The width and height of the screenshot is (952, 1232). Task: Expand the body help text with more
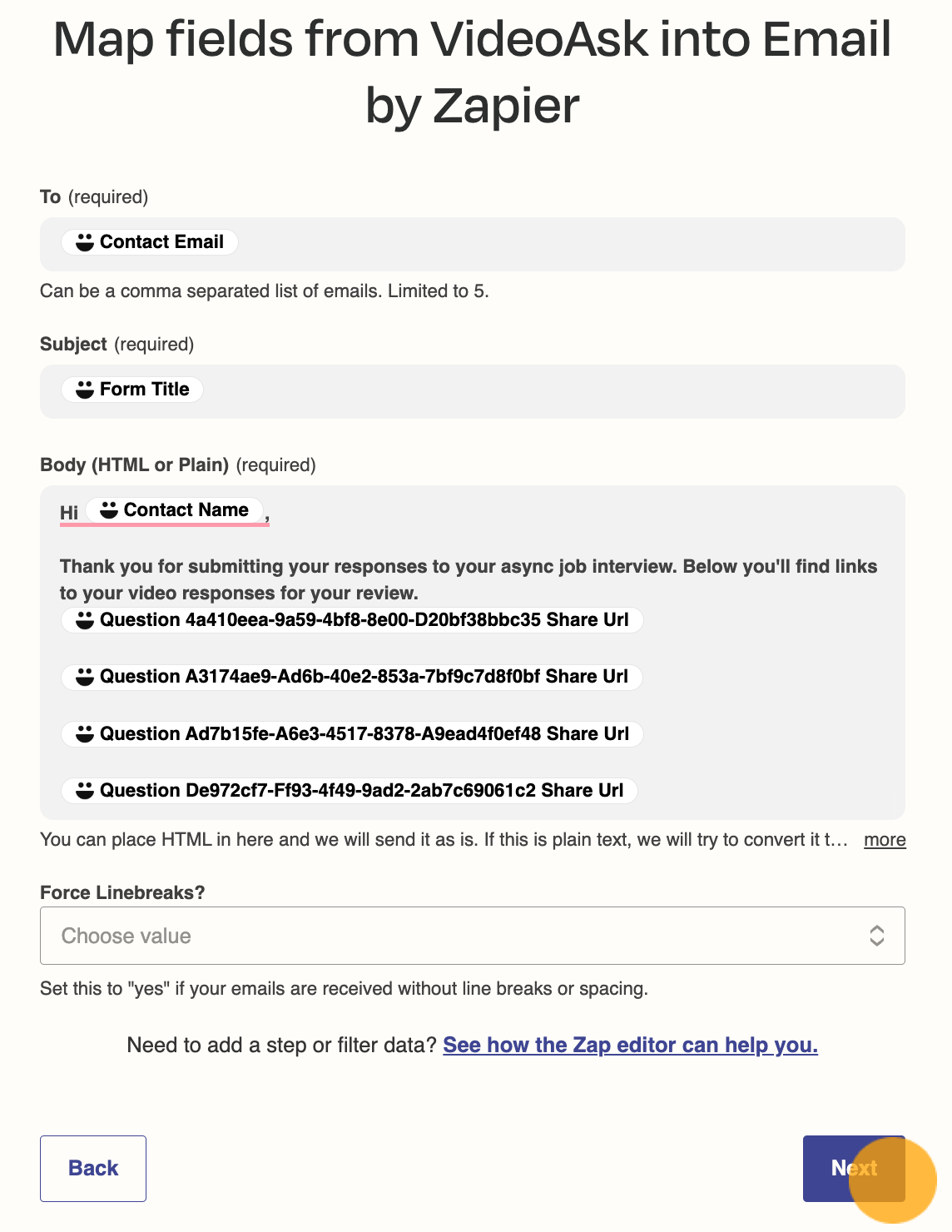[x=885, y=839]
